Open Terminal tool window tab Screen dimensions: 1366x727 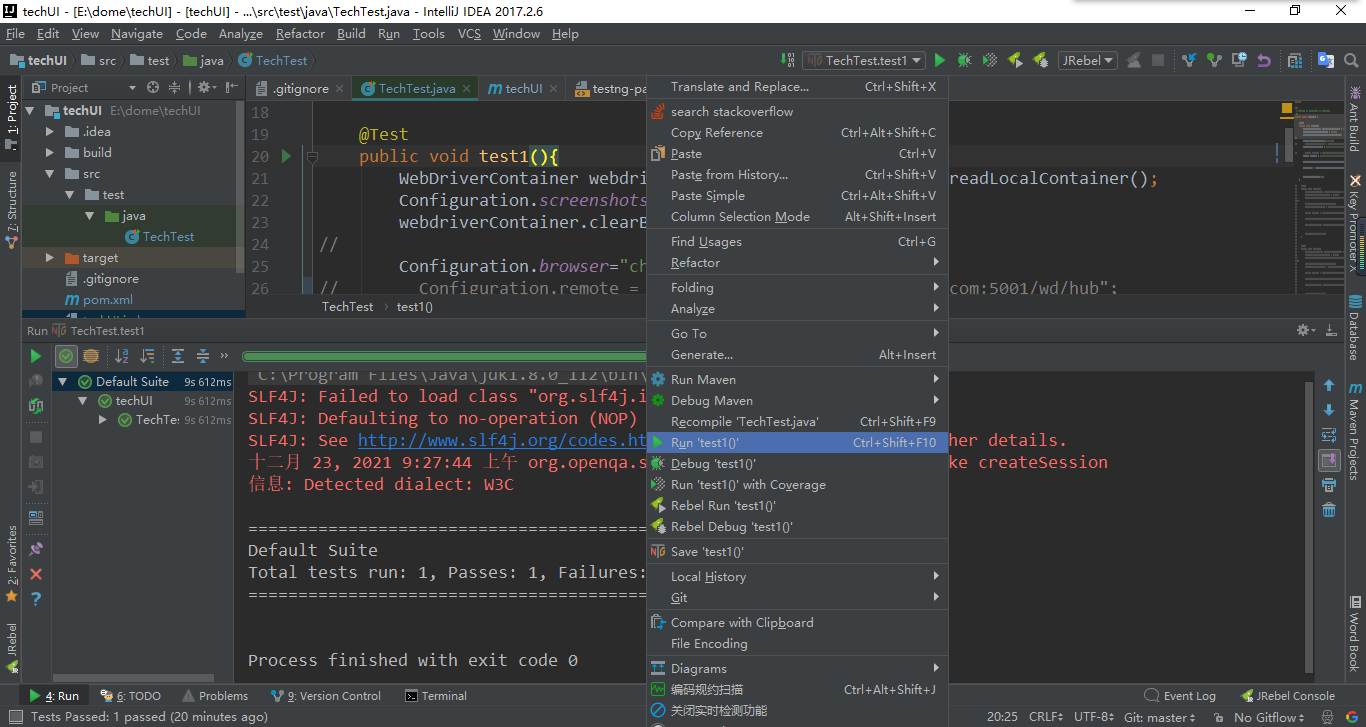[x=437, y=696]
